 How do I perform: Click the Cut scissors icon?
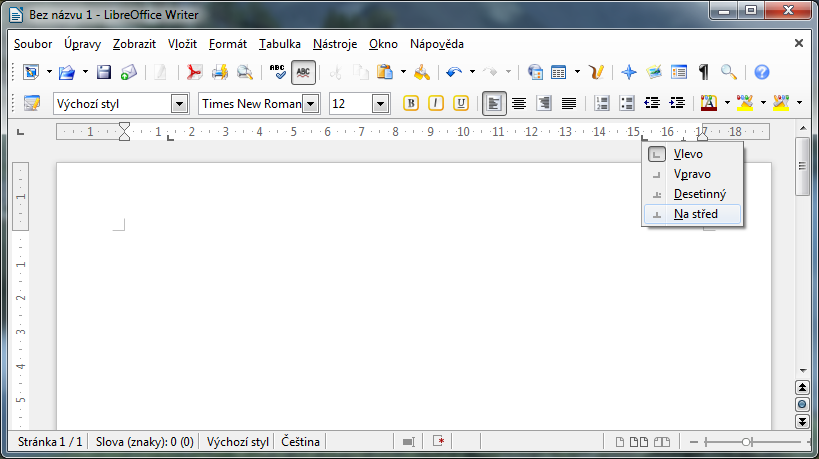(x=336, y=72)
